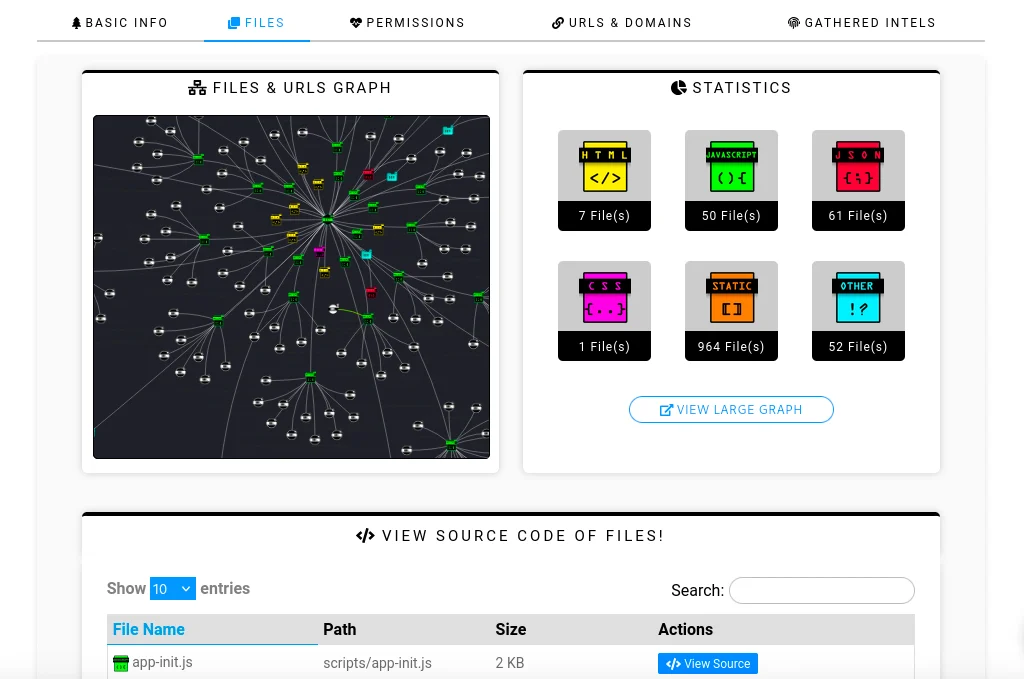Click the green file icon next to app-init.js

(121, 663)
